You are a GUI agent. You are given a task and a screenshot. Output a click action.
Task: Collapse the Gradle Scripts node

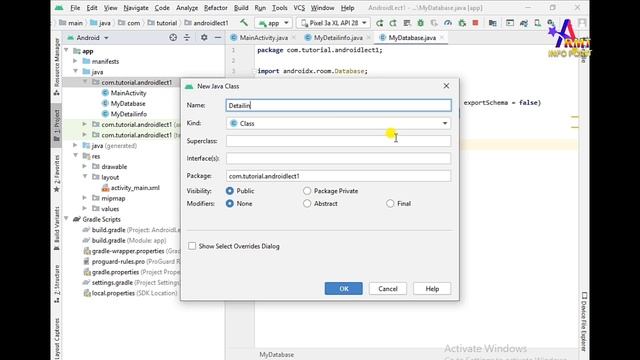click(67, 219)
